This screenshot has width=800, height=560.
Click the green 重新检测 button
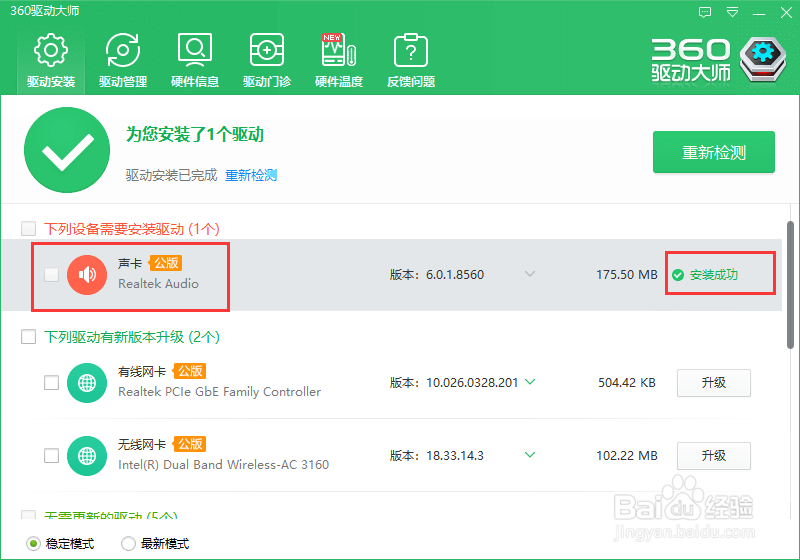coord(714,152)
